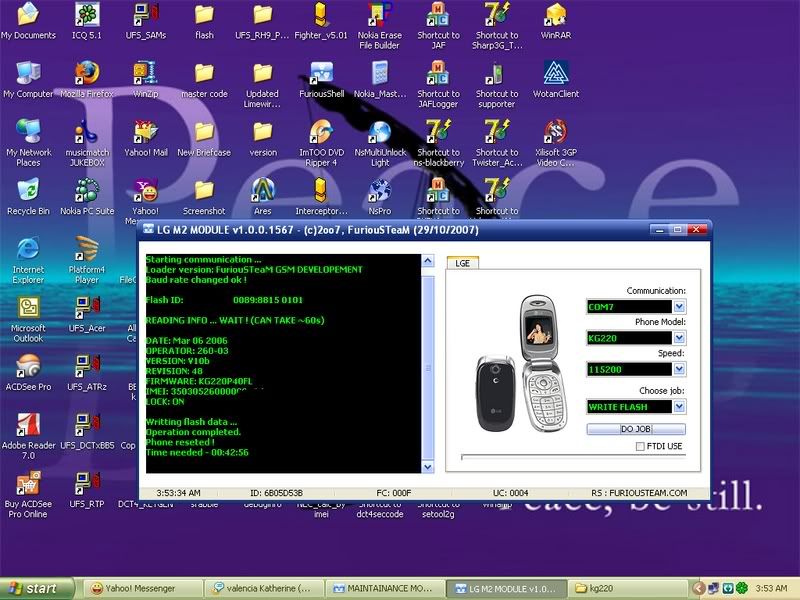Viewport: 800px width, 600px height.
Task: Launch musicmatch JUKEBOX icon
Action: (x=87, y=143)
